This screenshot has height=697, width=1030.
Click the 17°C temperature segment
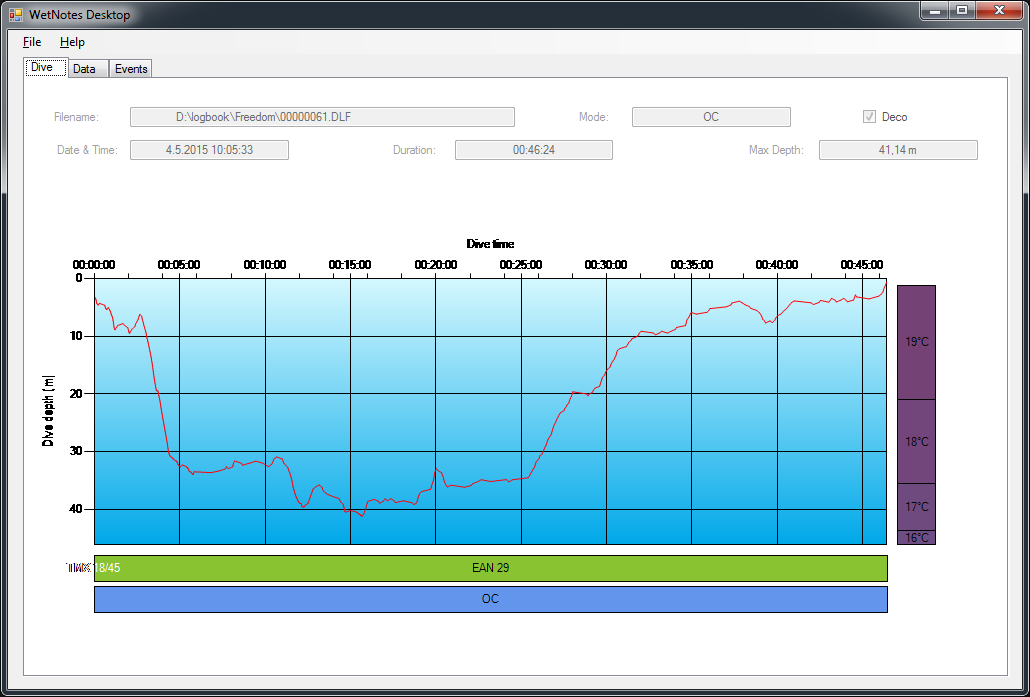(x=916, y=507)
